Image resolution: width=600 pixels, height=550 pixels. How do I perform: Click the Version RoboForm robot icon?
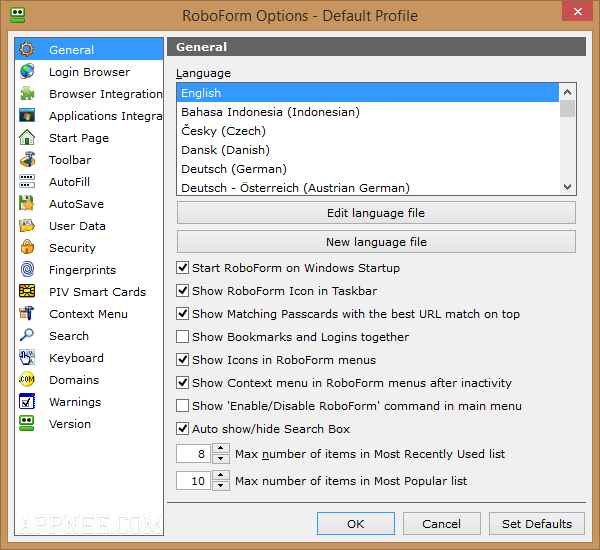[x=27, y=424]
